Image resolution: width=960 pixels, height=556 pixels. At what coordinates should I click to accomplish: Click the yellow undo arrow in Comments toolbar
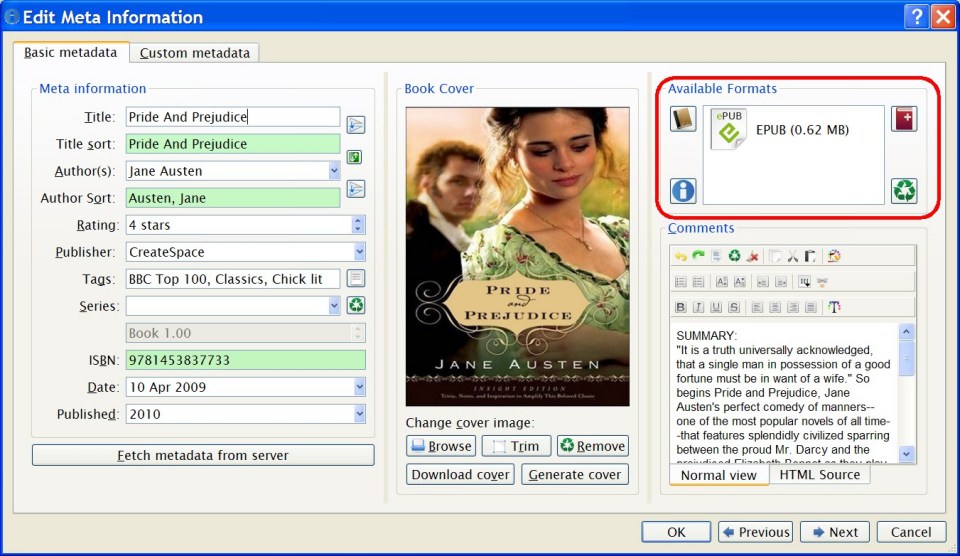(681, 256)
